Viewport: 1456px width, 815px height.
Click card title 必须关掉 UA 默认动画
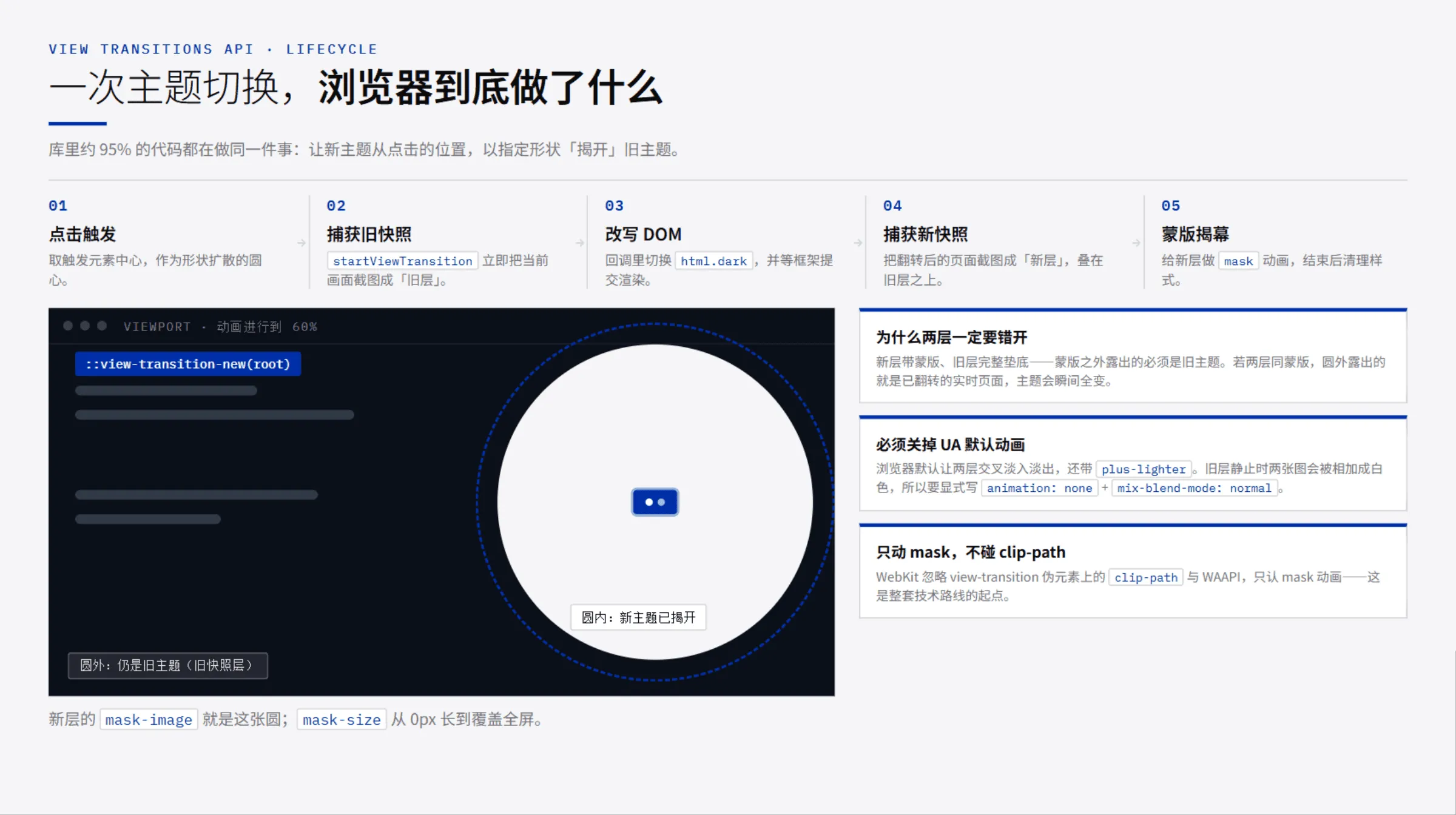950,444
